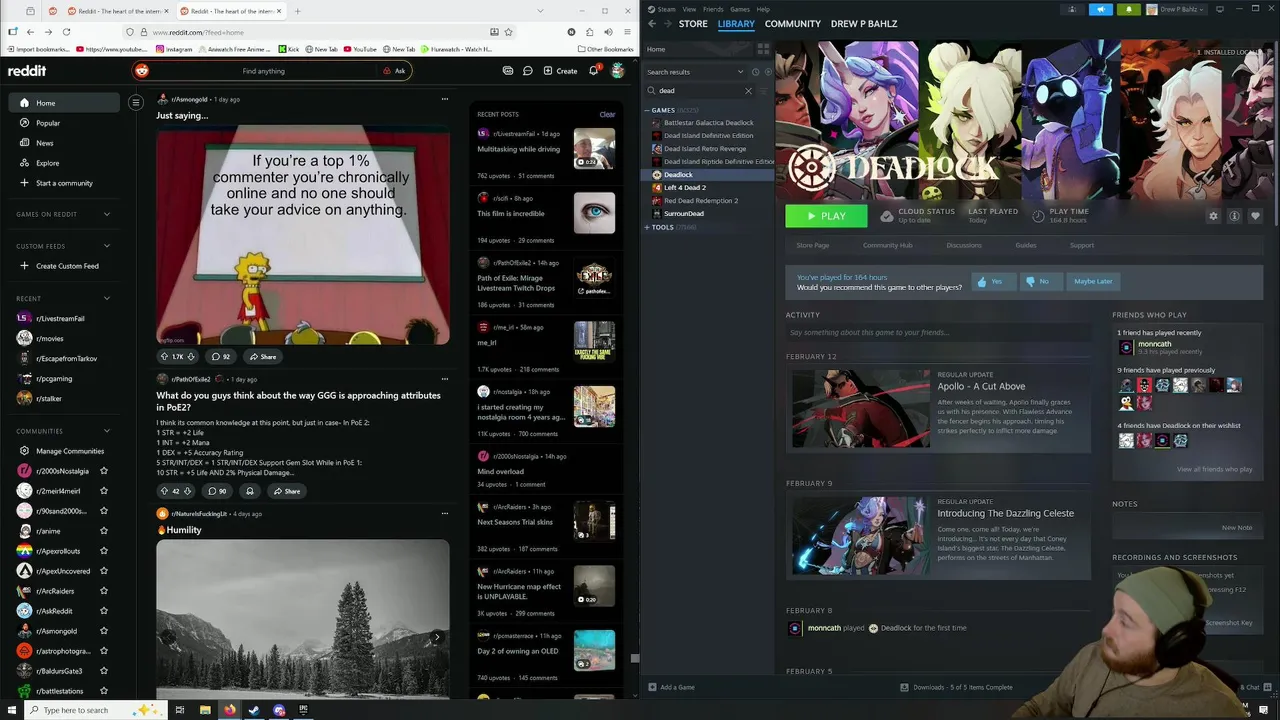
Task: Create a new Reddit post
Action: (x=560, y=71)
